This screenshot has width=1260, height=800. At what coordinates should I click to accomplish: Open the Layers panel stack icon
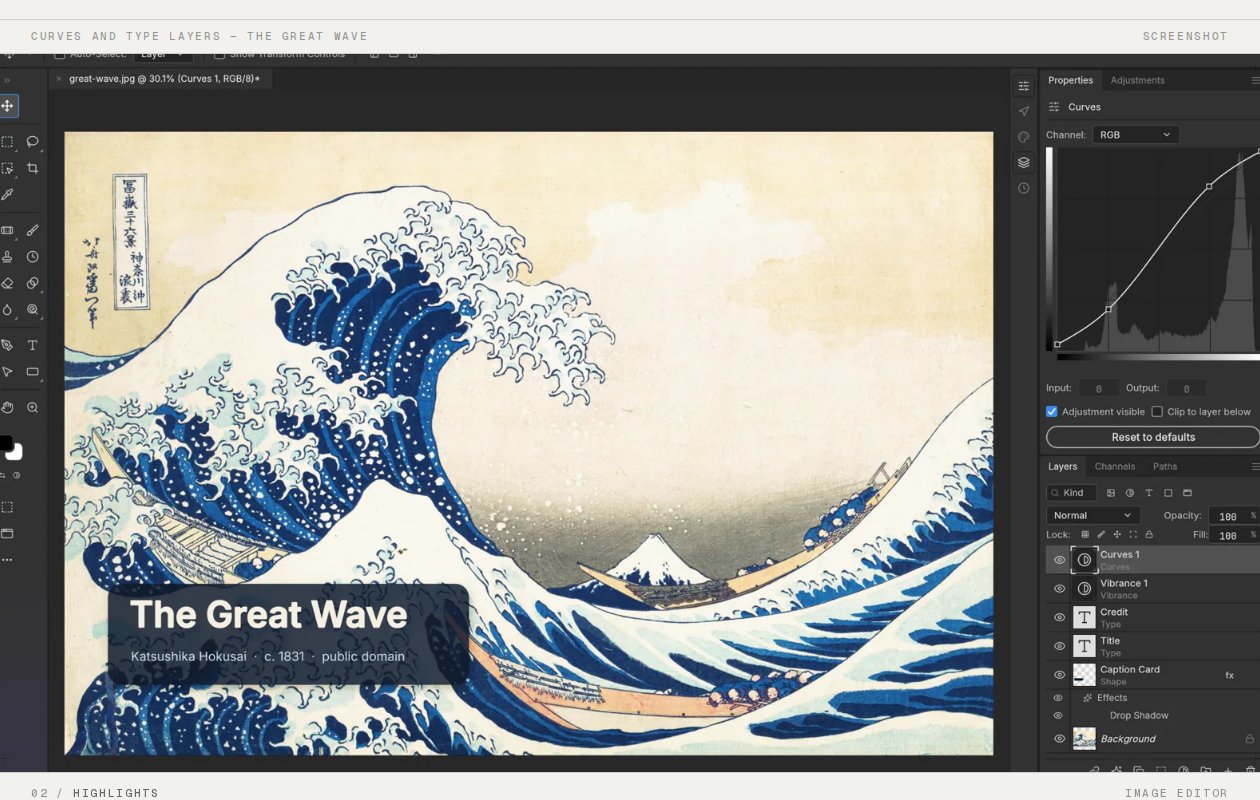[1023, 162]
